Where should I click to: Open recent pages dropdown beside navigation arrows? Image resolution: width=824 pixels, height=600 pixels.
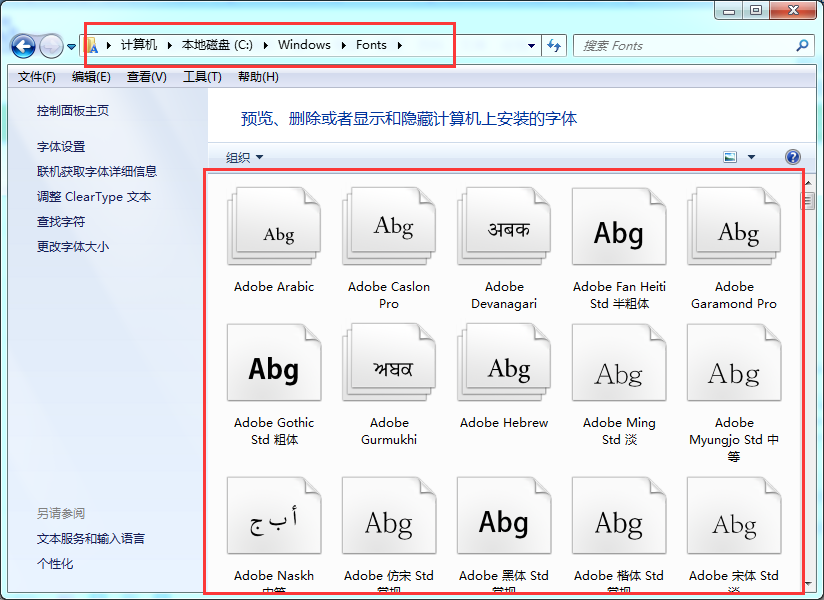tap(71, 47)
